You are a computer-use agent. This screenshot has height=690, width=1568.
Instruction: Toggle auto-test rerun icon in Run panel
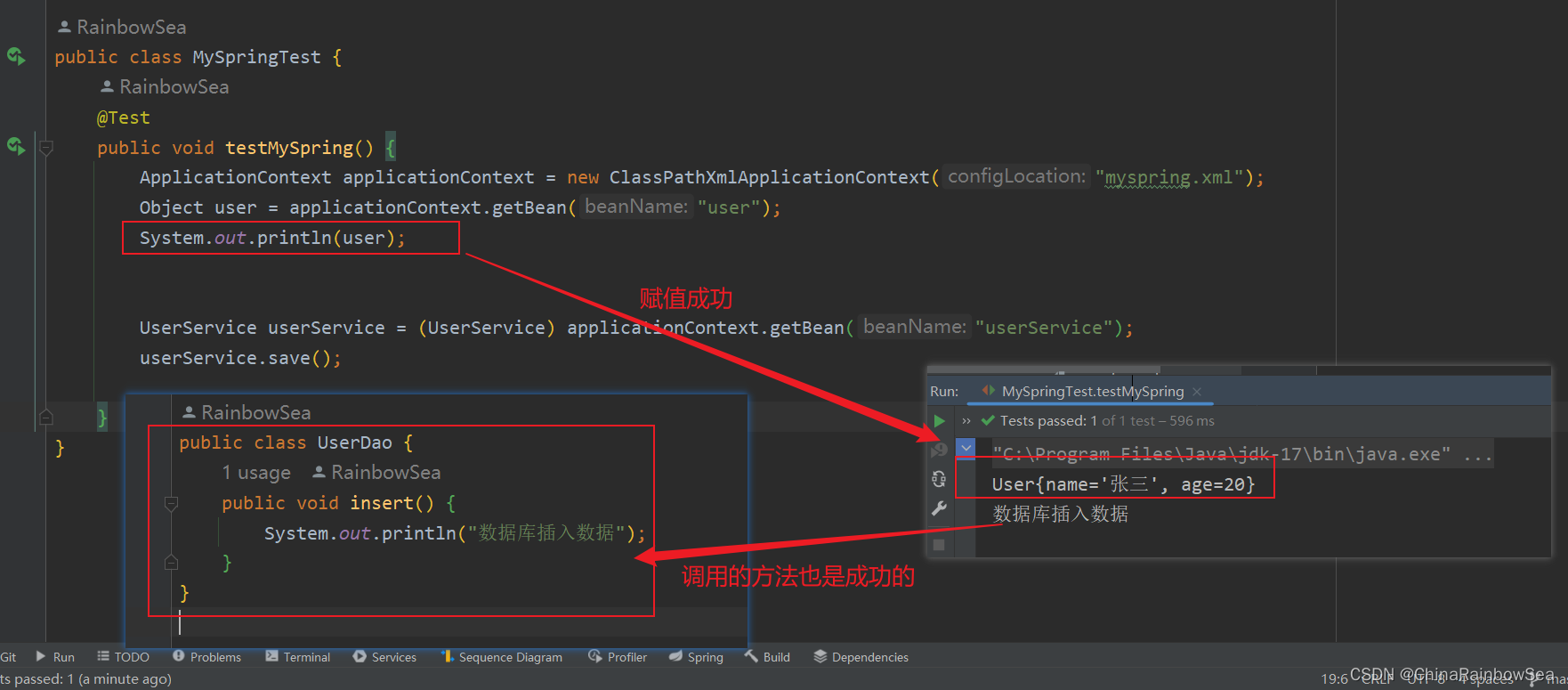[939, 479]
